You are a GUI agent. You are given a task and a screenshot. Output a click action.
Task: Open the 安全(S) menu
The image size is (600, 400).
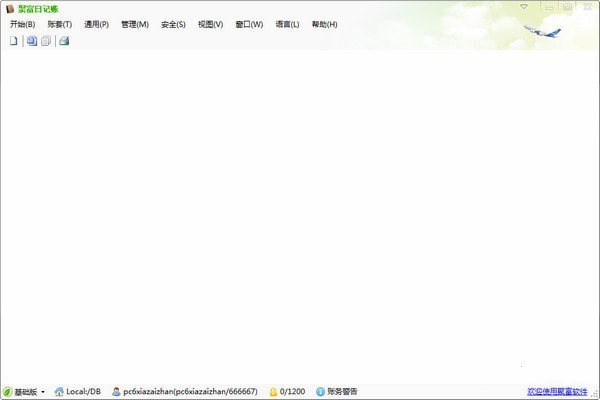(173, 24)
